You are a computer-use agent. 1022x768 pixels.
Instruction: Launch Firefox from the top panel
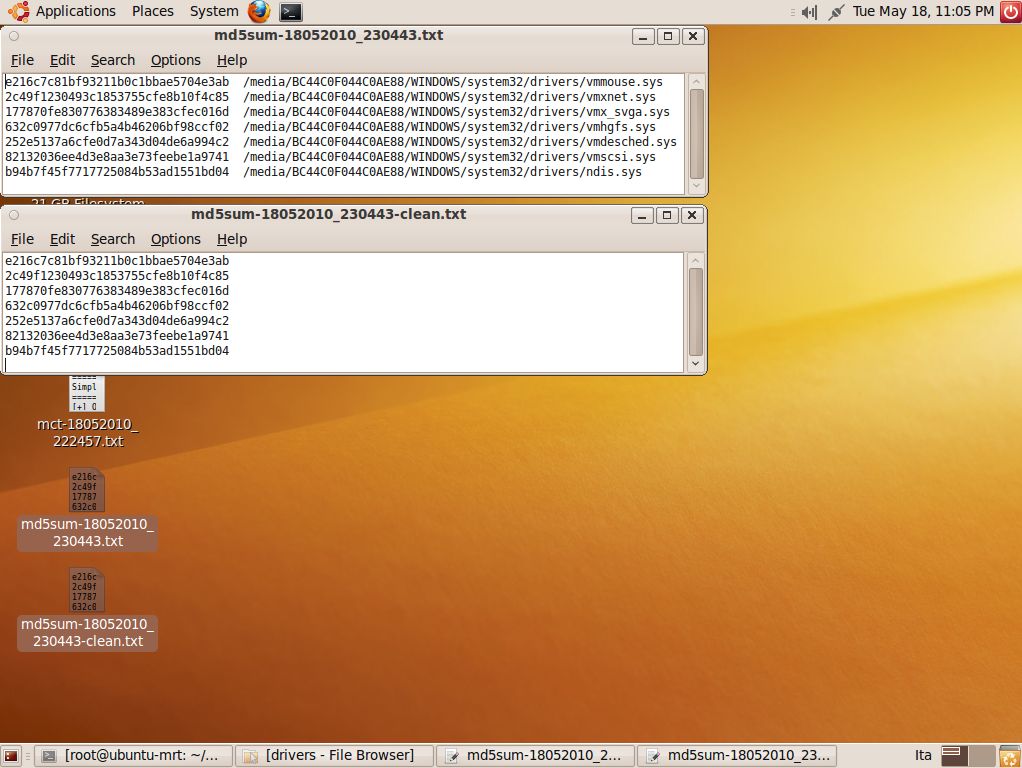coord(259,11)
